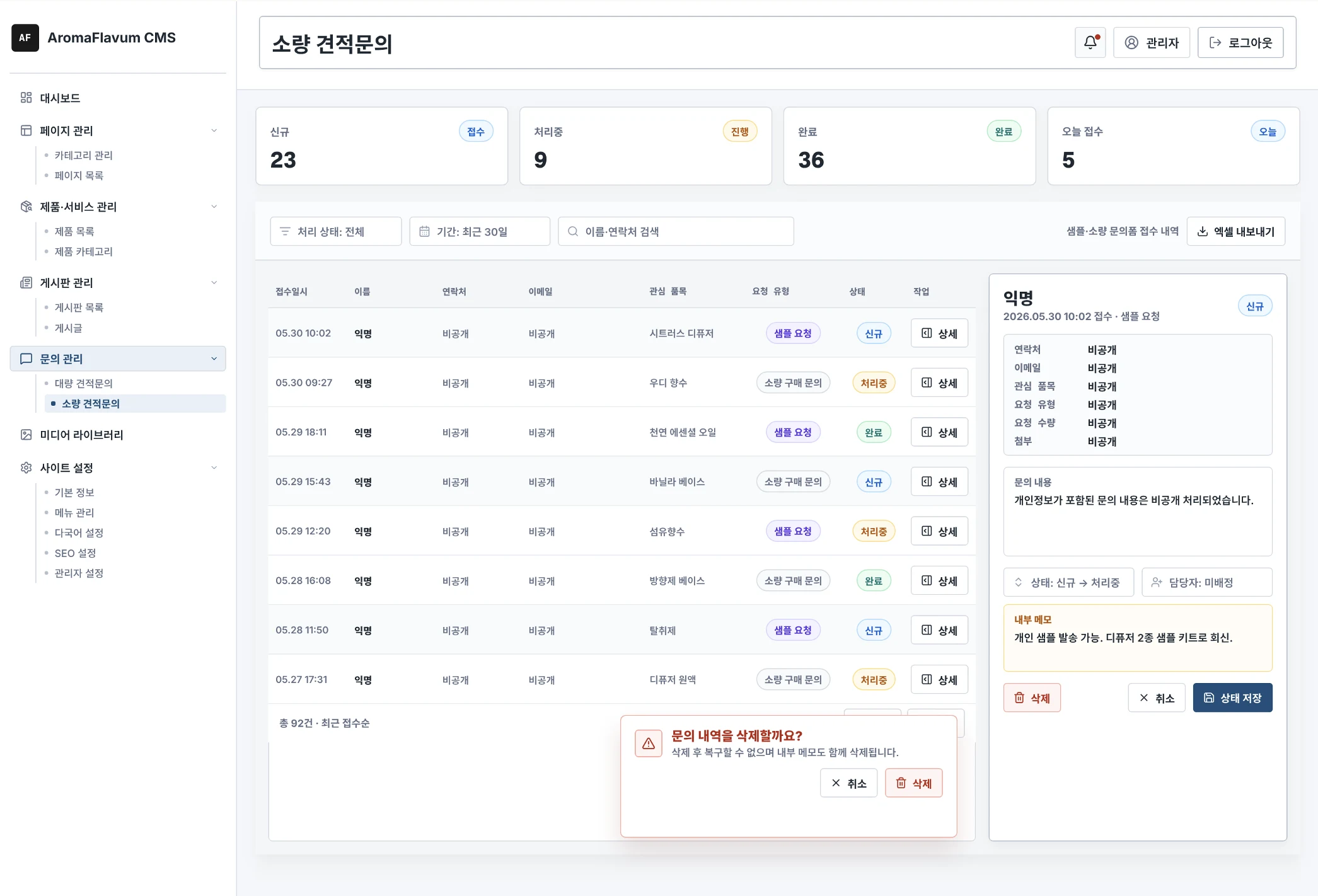Confirm 삭제 in the delete dialog
Screen dimensions: 1318x896
click(x=914, y=783)
